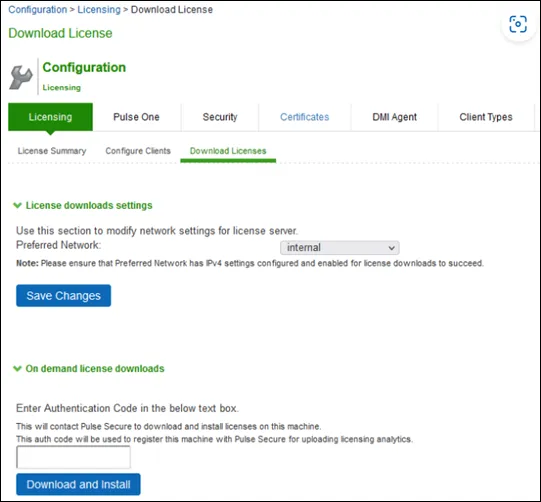Click the wrench Configuration icon
The height and width of the screenshot is (502, 541).
click(x=21, y=77)
